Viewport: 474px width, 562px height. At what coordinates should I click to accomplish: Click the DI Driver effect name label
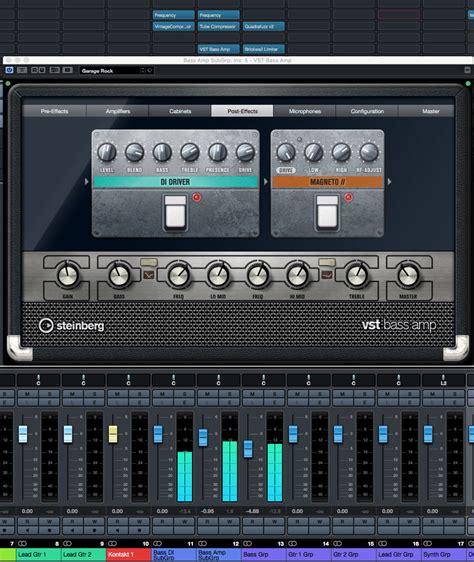coord(175,182)
